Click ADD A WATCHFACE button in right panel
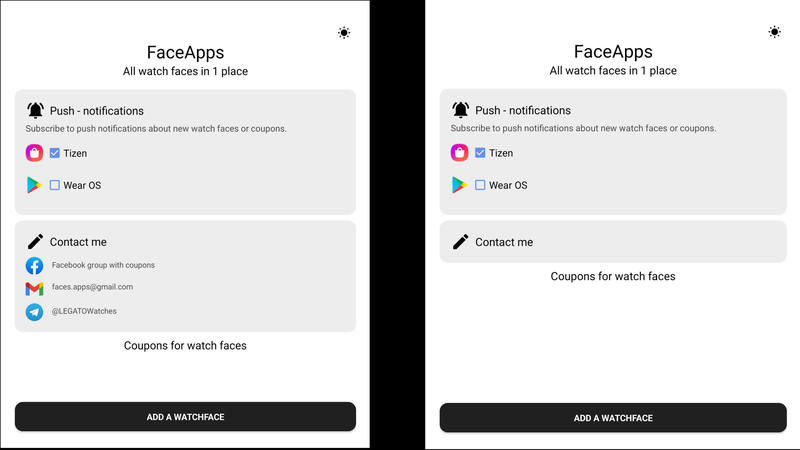Image resolution: width=800 pixels, height=450 pixels. [x=613, y=418]
